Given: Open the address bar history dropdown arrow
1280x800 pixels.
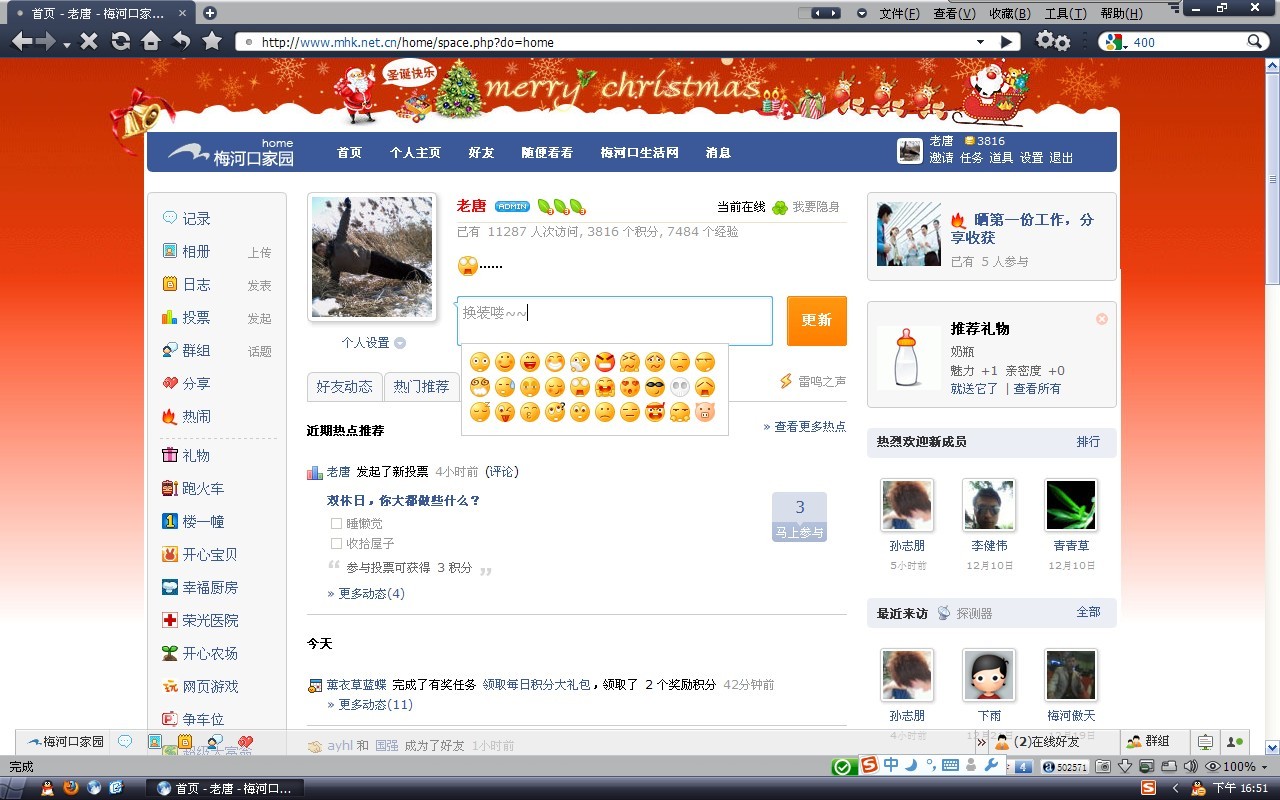Looking at the screenshot, I should click(981, 42).
